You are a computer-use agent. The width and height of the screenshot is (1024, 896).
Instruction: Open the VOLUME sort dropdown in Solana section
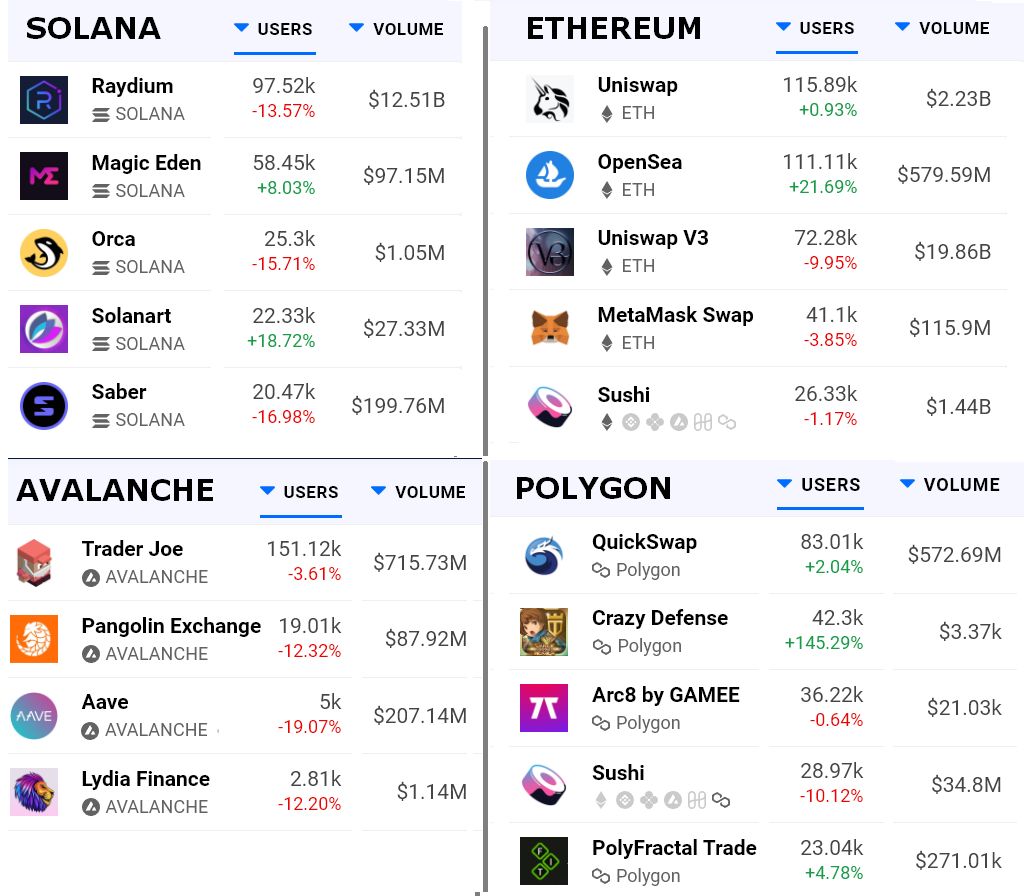coord(395,29)
